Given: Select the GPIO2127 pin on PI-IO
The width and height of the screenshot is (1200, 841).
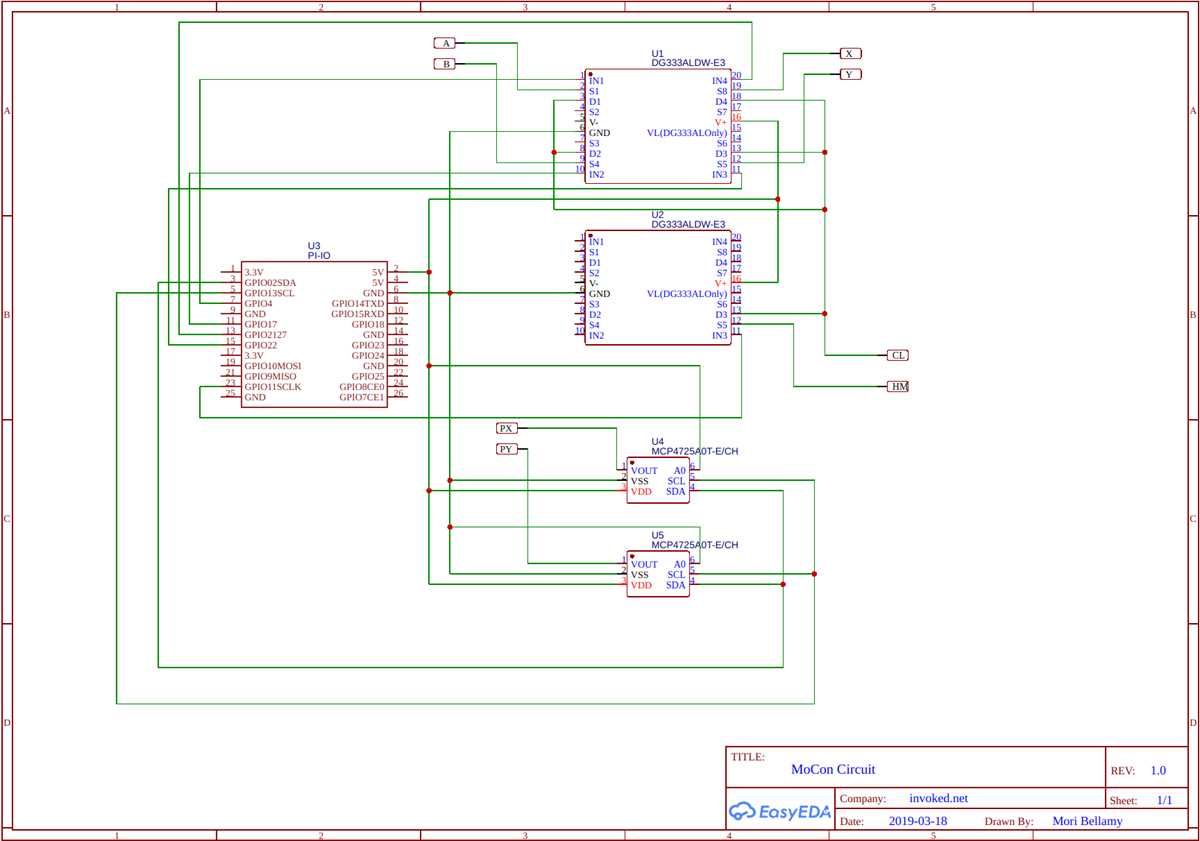Looking at the screenshot, I should [265, 335].
